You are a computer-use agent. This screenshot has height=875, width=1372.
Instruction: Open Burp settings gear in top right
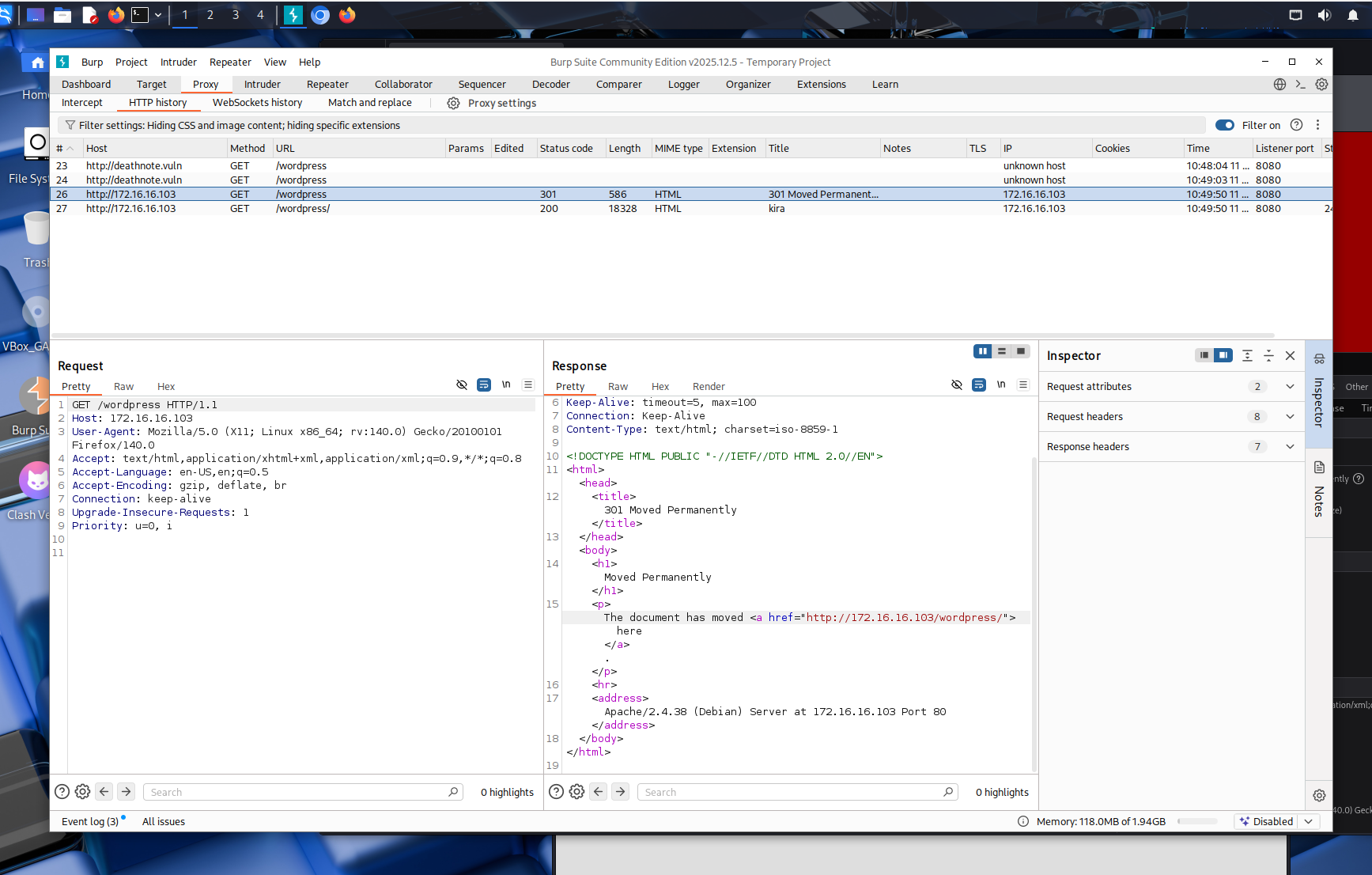(1321, 84)
